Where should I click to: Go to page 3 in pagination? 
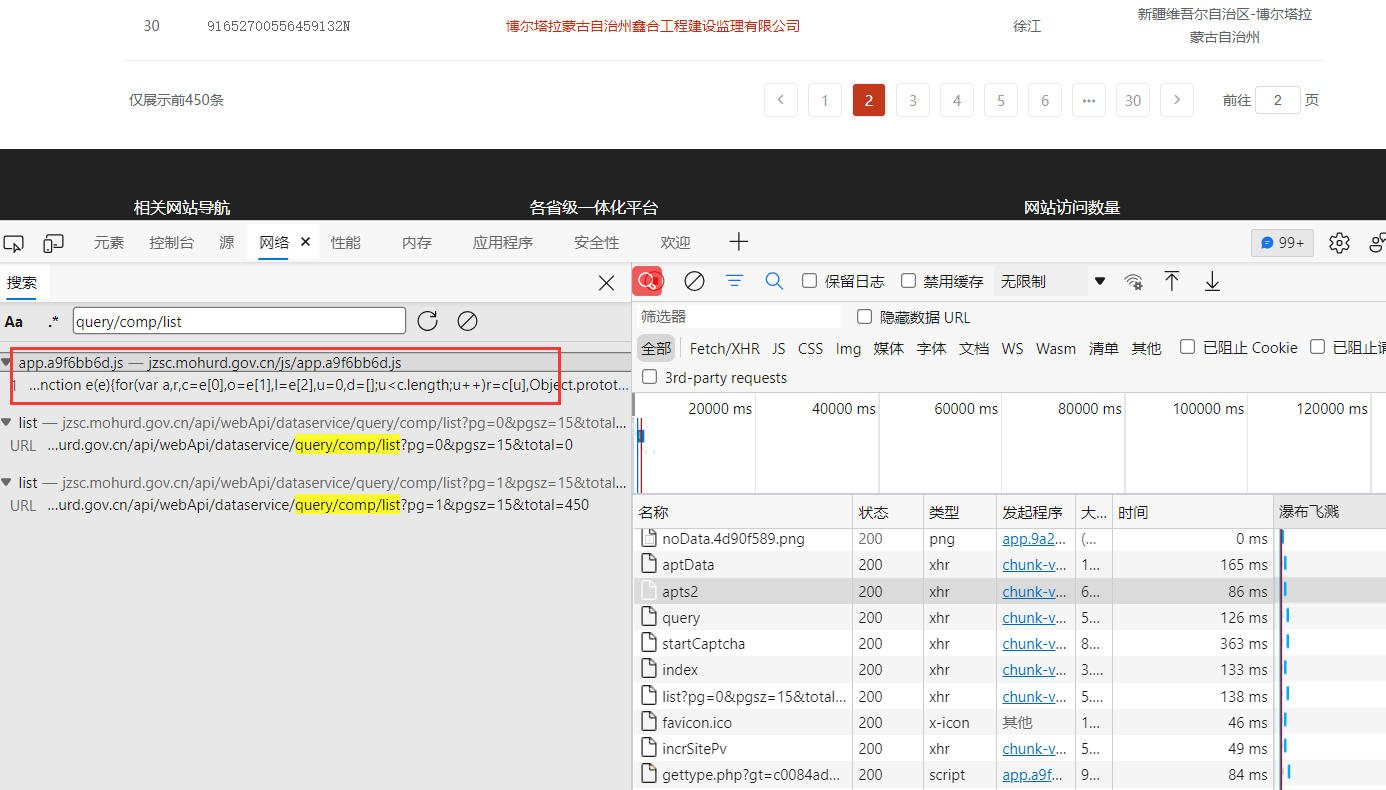tap(913, 100)
